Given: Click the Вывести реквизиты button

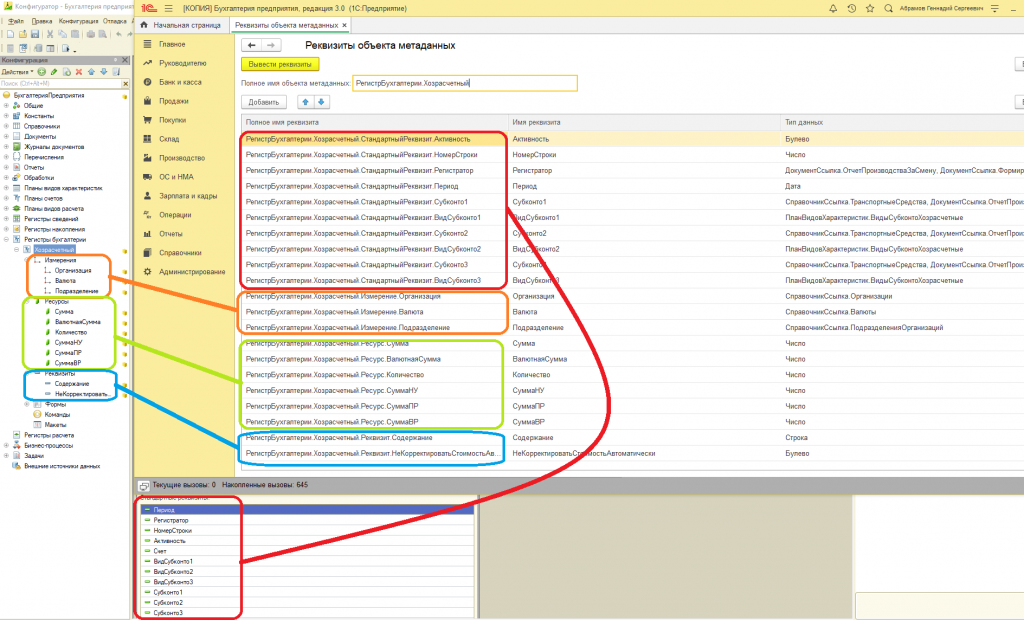Looking at the screenshot, I should 280,64.
